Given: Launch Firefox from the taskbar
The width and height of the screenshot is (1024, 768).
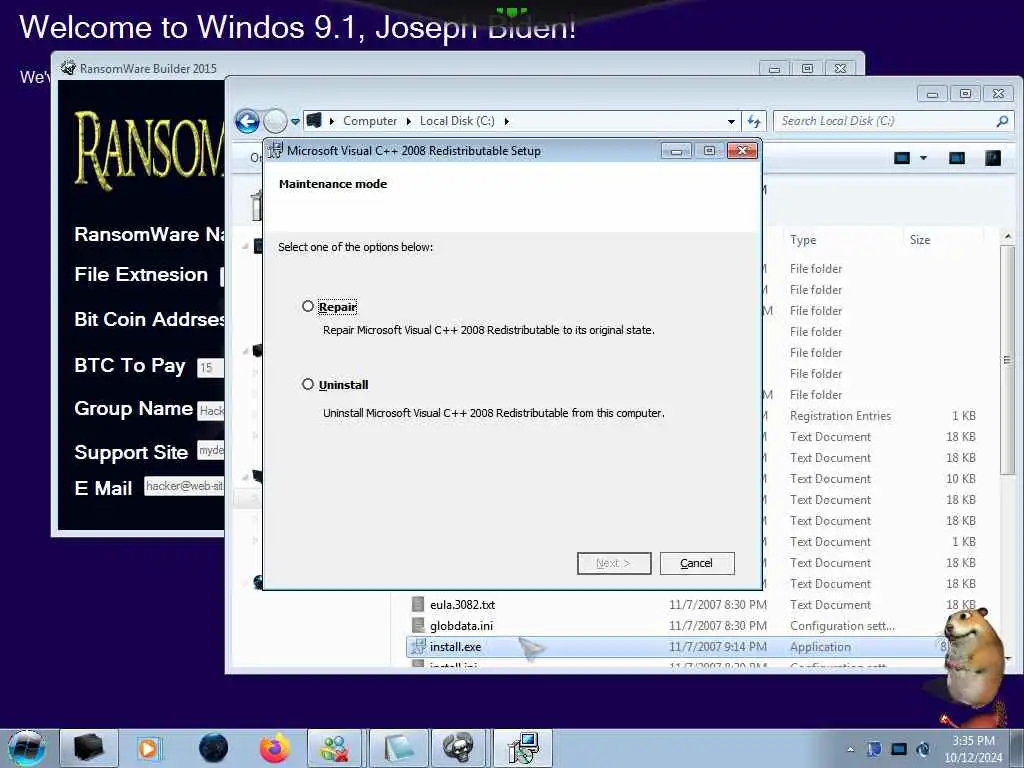Looking at the screenshot, I should (275, 748).
